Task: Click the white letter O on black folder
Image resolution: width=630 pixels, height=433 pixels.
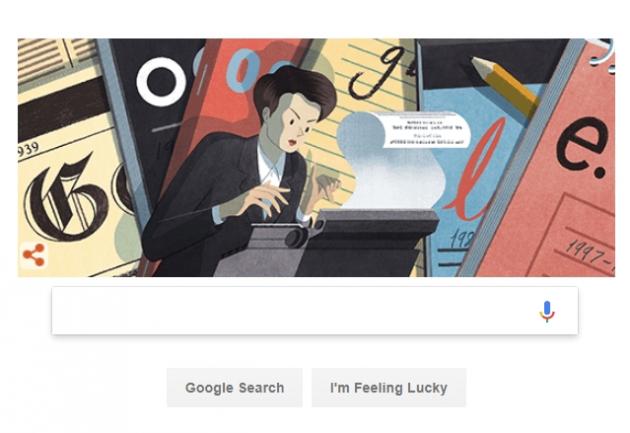Action: point(161,82)
